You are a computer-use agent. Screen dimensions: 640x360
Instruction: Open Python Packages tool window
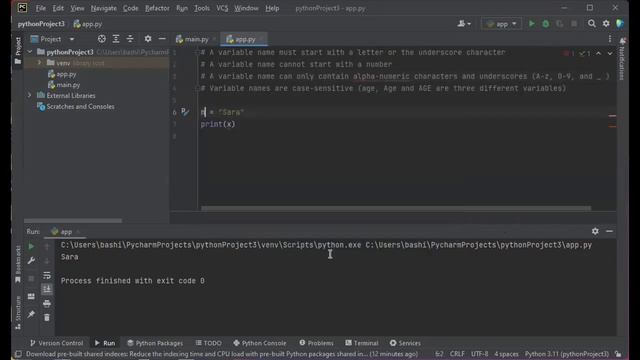coord(155,343)
